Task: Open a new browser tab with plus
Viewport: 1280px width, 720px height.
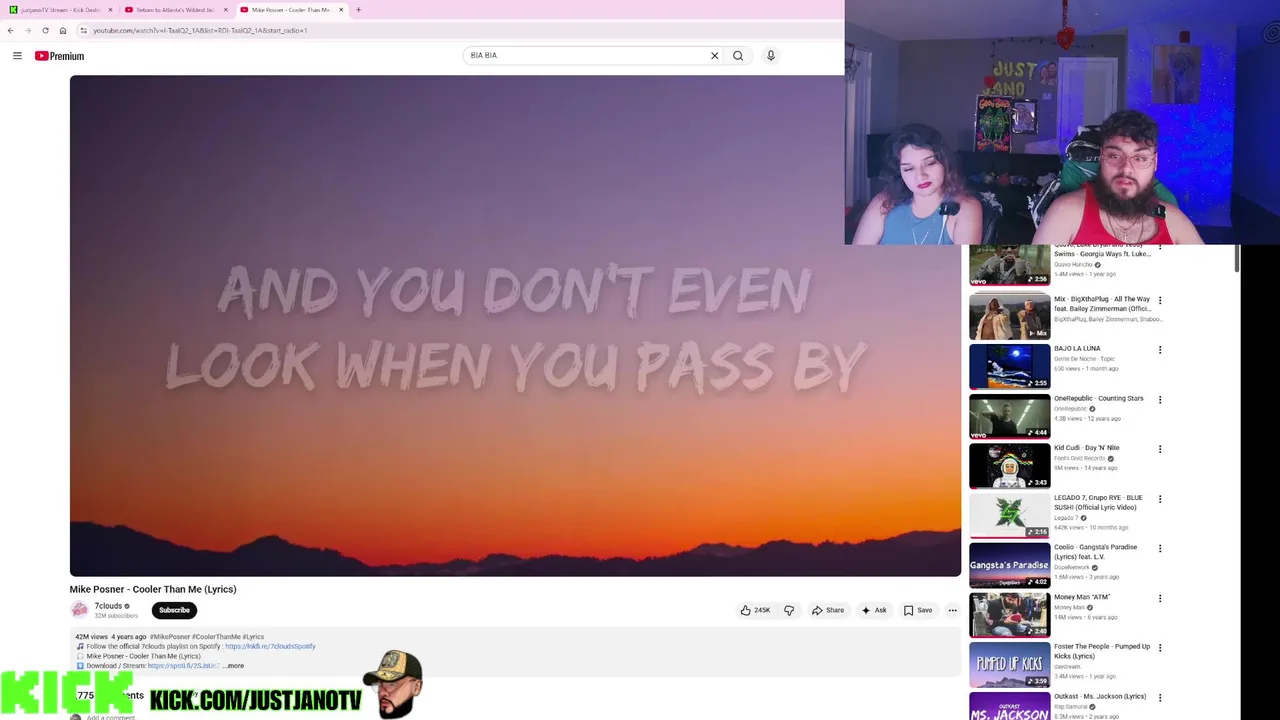Action: click(x=358, y=10)
